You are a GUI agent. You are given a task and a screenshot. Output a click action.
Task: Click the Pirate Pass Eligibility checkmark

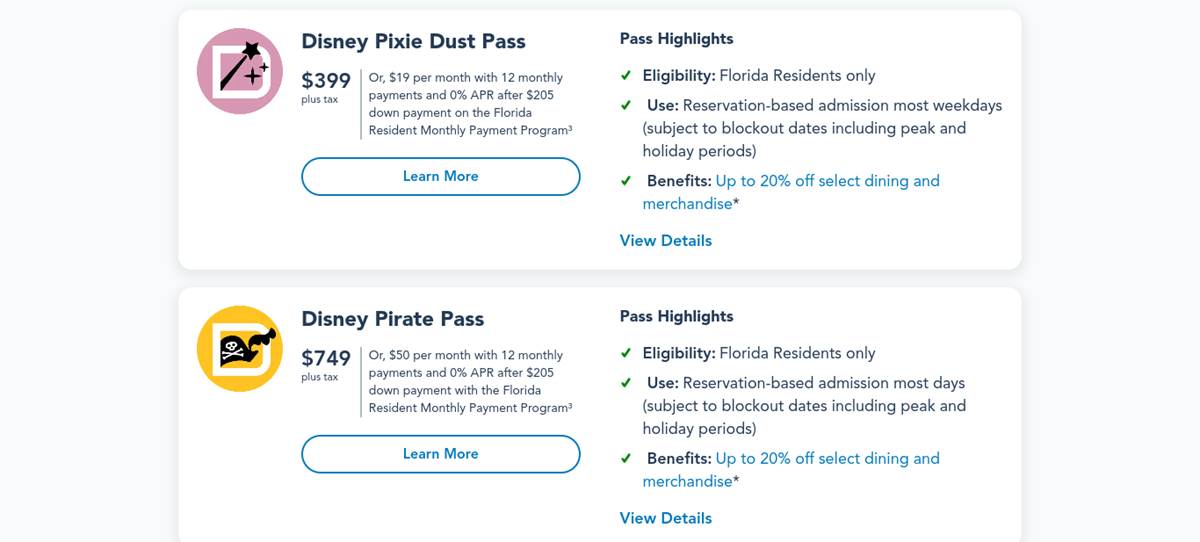(626, 353)
